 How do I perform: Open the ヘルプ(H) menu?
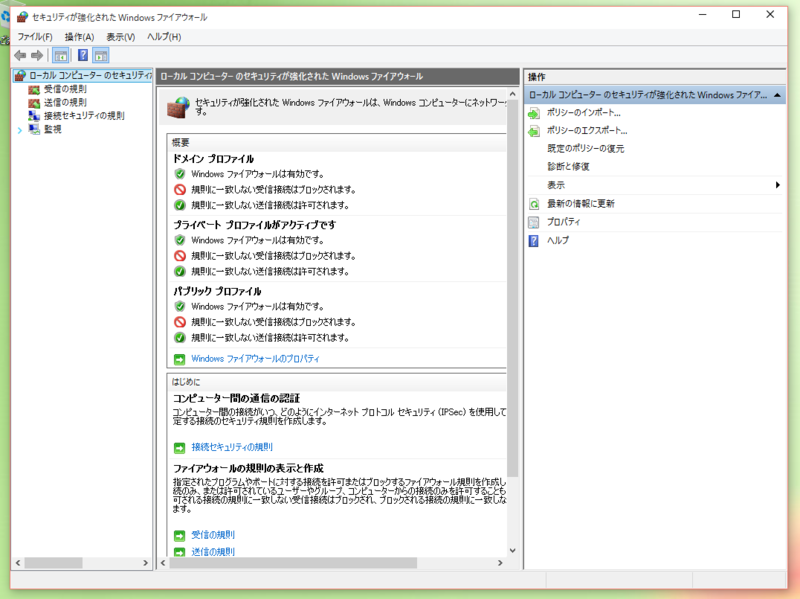coord(164,37)
